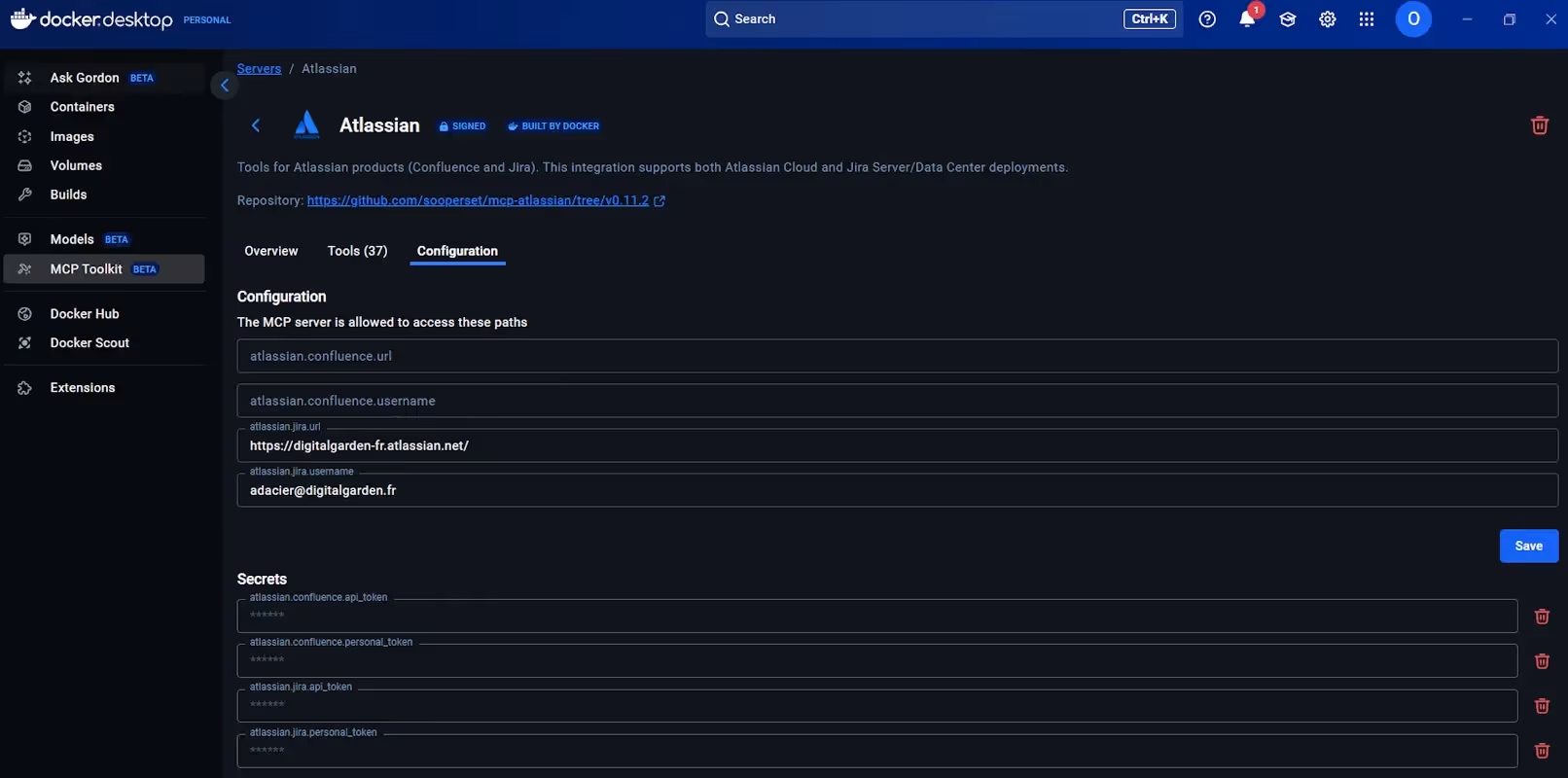Click the atlassian.confluence.api_token secret field
This screenshot has height=778, width=1568.
click(876, 616)
